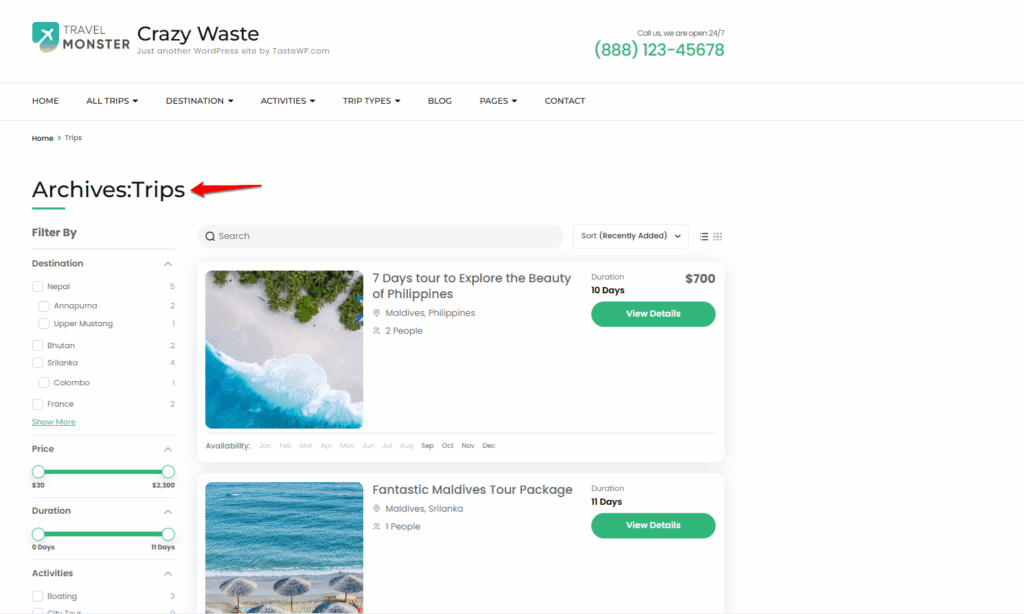The height and width of the screenshot is (614, 1024).
Task: Collapse the Price filter section
Action: click(x=168, y=450)
